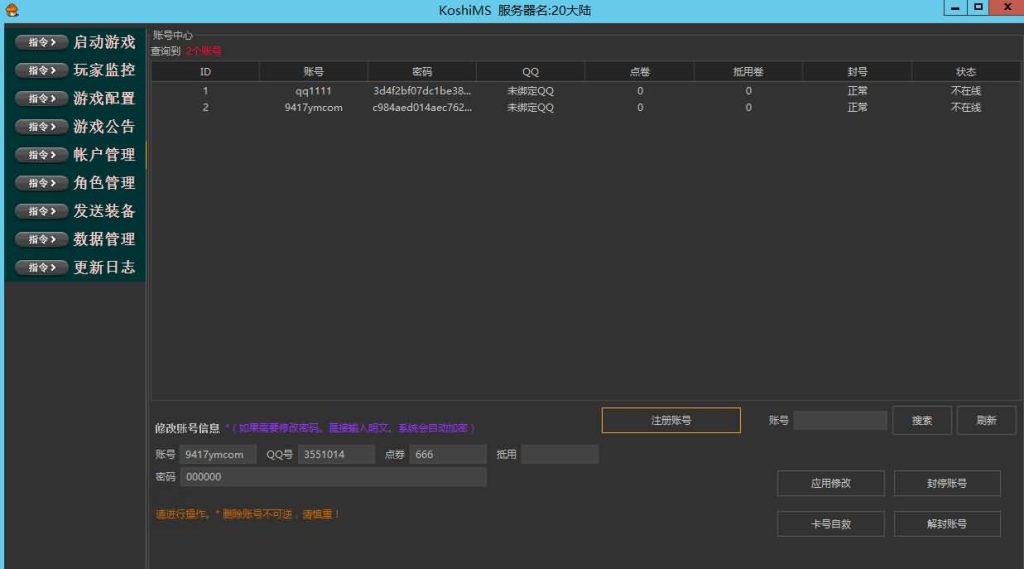Click the 指令 badge beside 帐户管理
The image size is (1024, 569).
pos(41,155)
